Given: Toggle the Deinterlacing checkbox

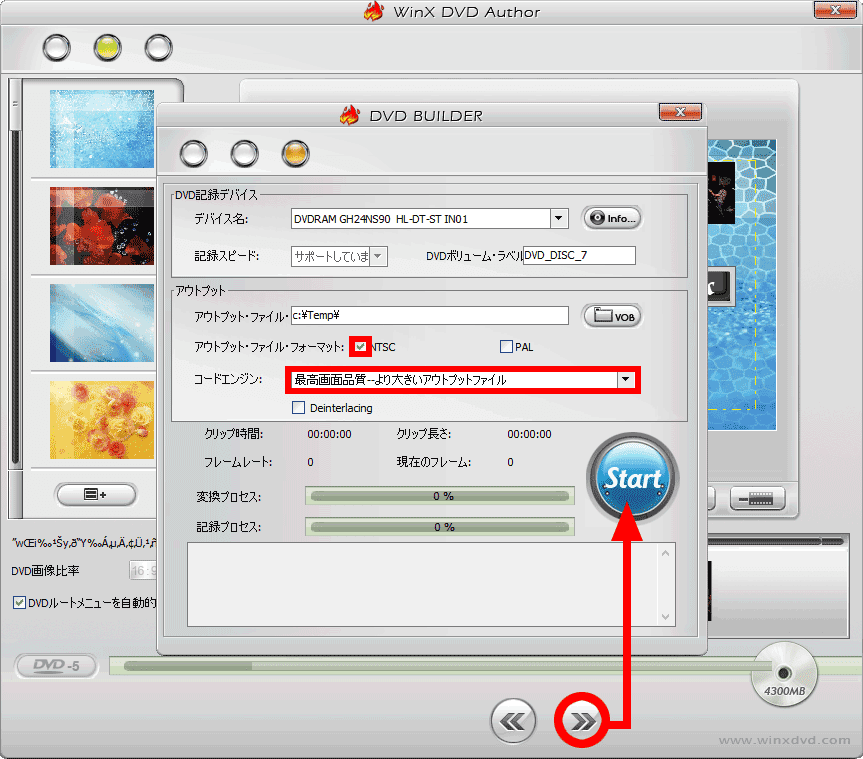Looking at the screenshot, I should click(298, 408).
